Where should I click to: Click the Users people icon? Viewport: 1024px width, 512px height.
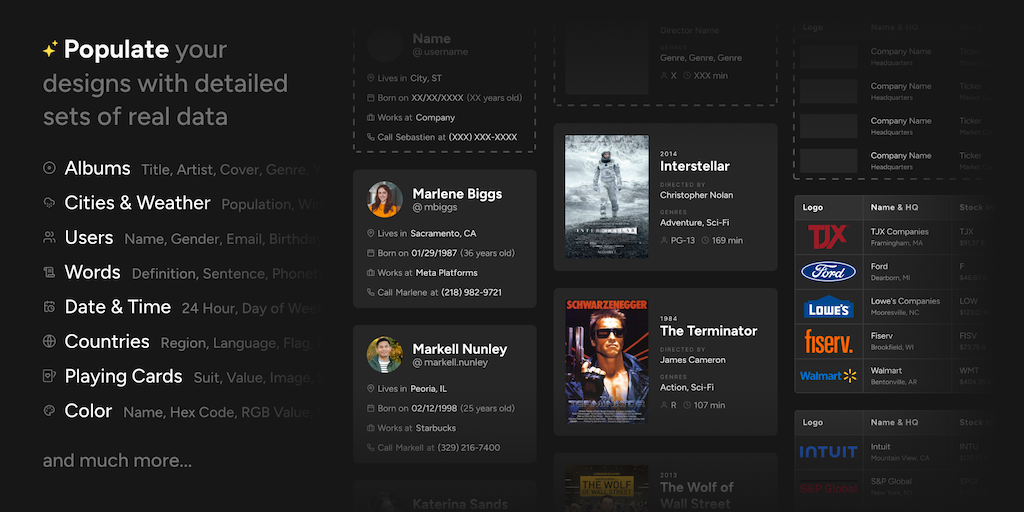[49, 238]
